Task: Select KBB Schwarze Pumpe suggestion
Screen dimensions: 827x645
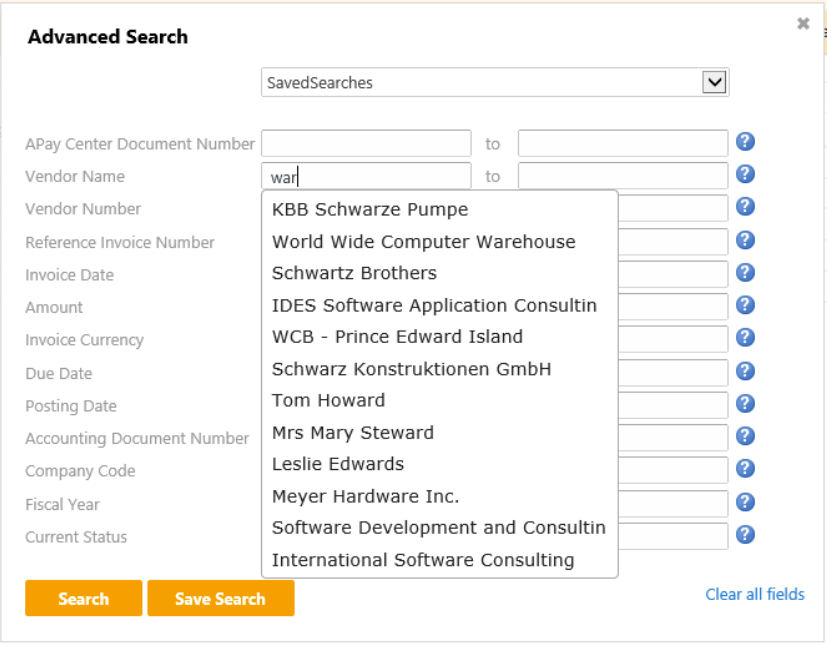Action: pyautogui.click(x=370, y=209)
